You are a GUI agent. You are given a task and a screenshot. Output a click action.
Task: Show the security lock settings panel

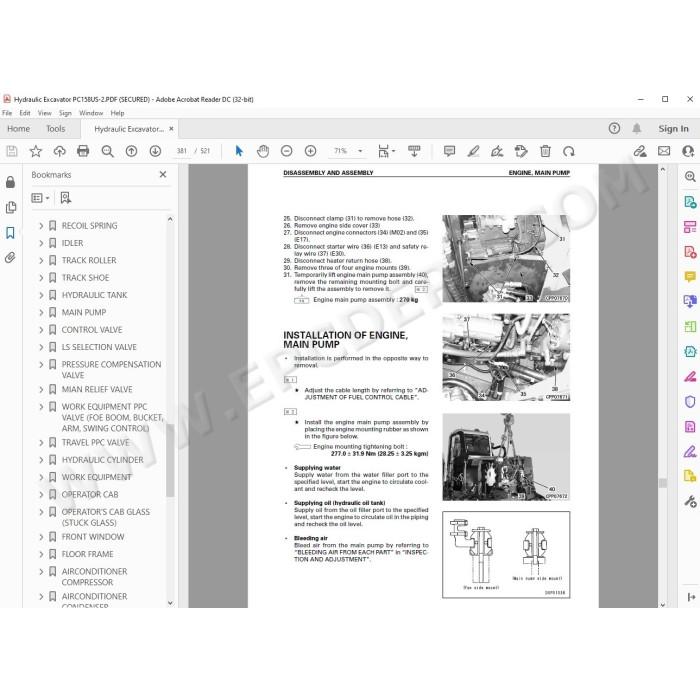(10, 182)
